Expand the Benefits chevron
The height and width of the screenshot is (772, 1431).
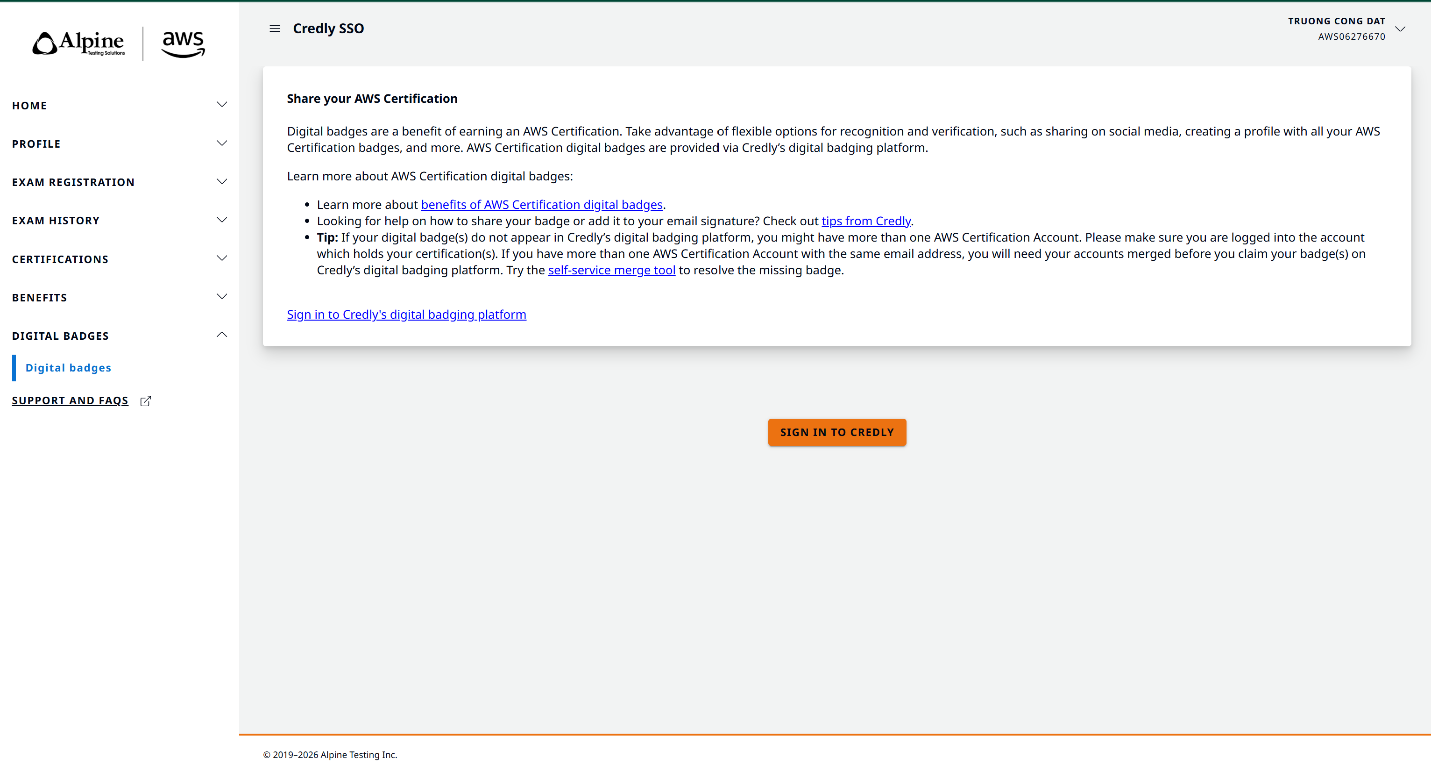coord(222,297)
